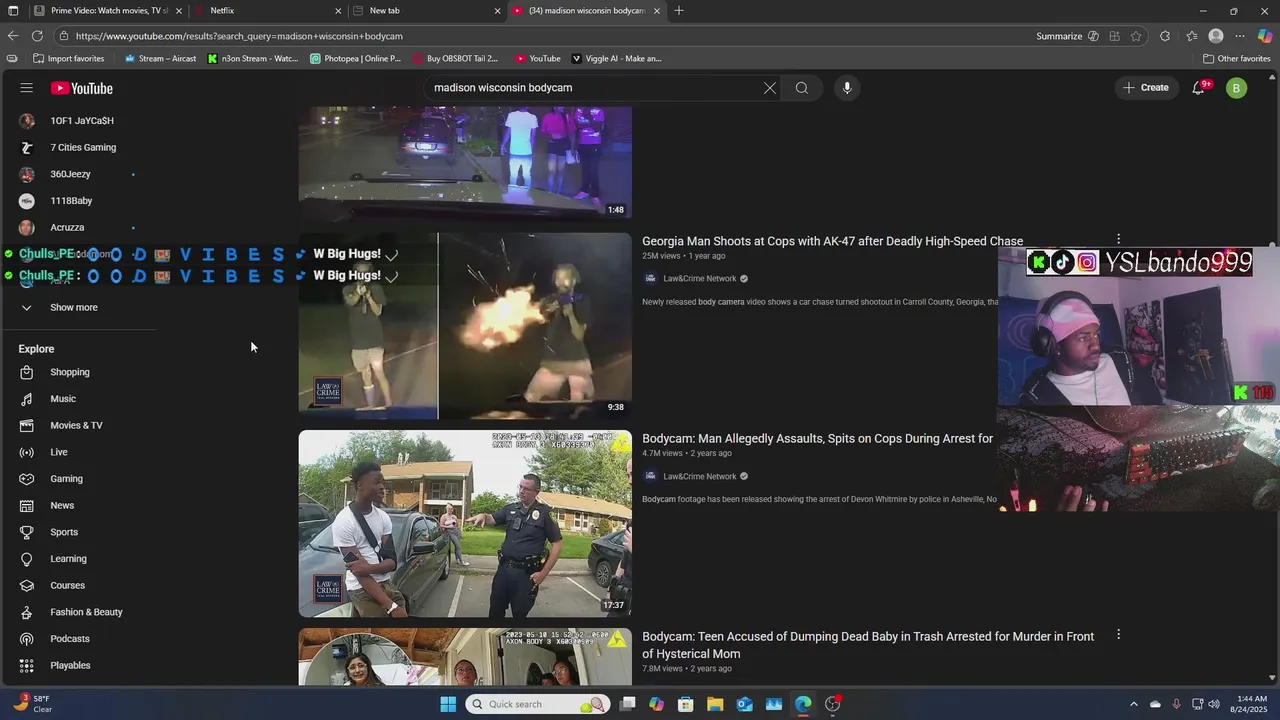Open Movies & TV in Explore
The height and width of the screenshot is (720, 1280).
click(78, 425)
